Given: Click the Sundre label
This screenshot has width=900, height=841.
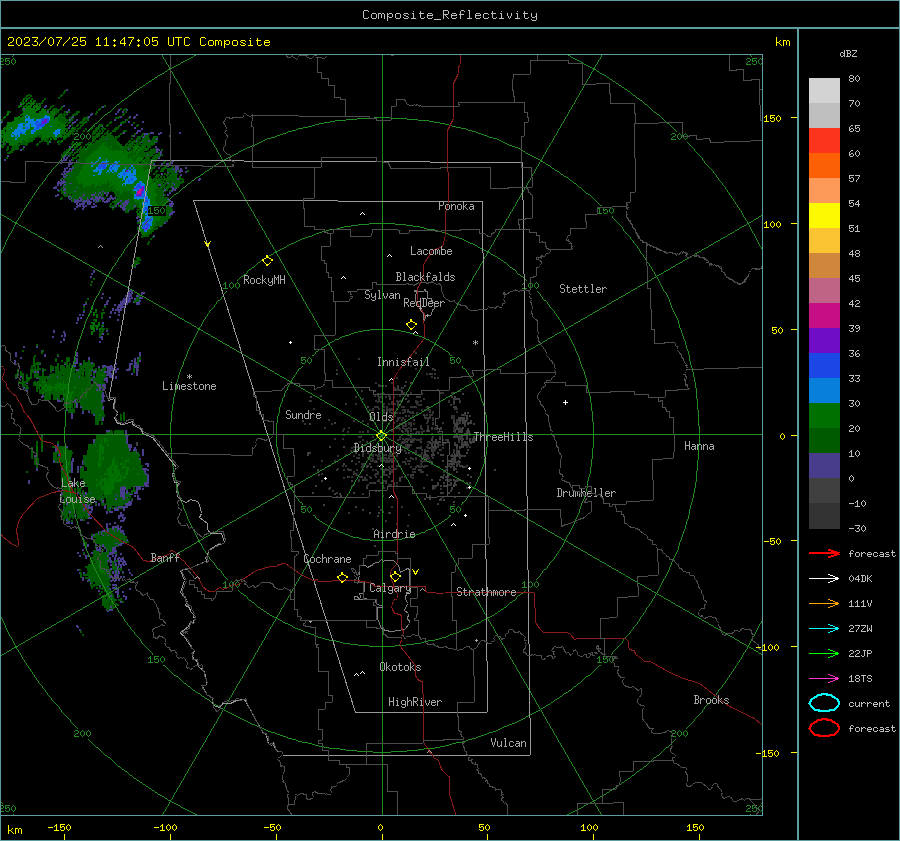Looking at the screenshot, I should (303, 415).
